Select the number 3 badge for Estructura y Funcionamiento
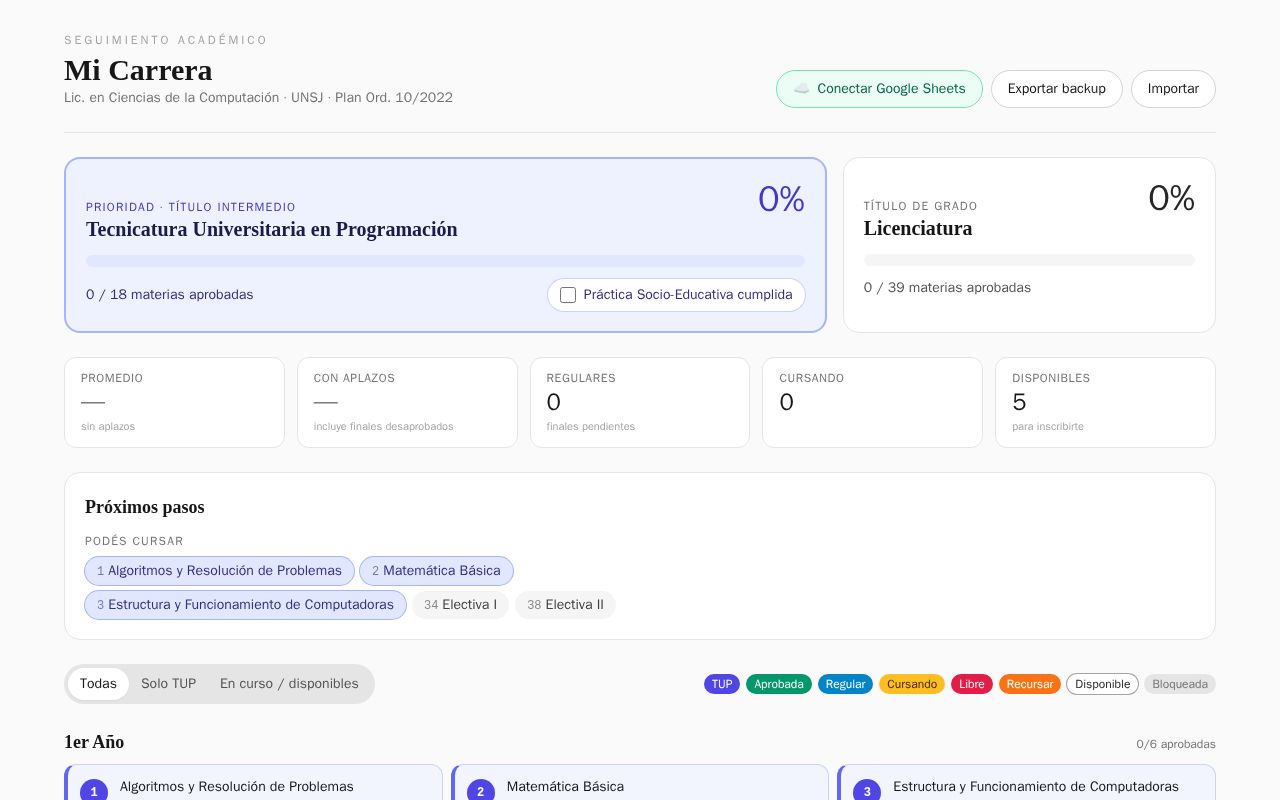This screenshot has width=1280, height=800. 867,792
